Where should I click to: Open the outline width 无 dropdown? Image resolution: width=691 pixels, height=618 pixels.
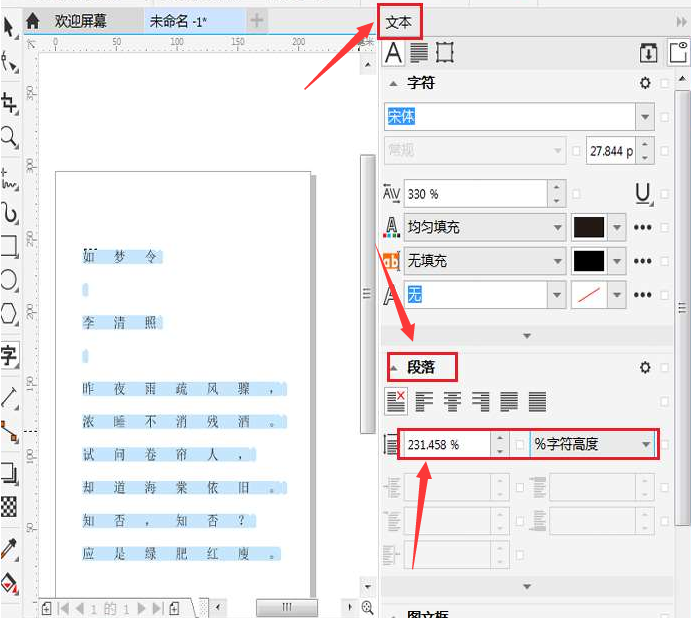pyautogui.click(x=557, y=294)
